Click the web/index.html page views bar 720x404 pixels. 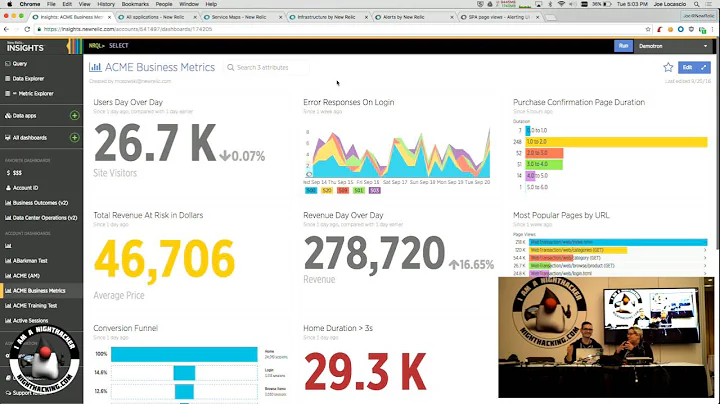tap(618, 242)
